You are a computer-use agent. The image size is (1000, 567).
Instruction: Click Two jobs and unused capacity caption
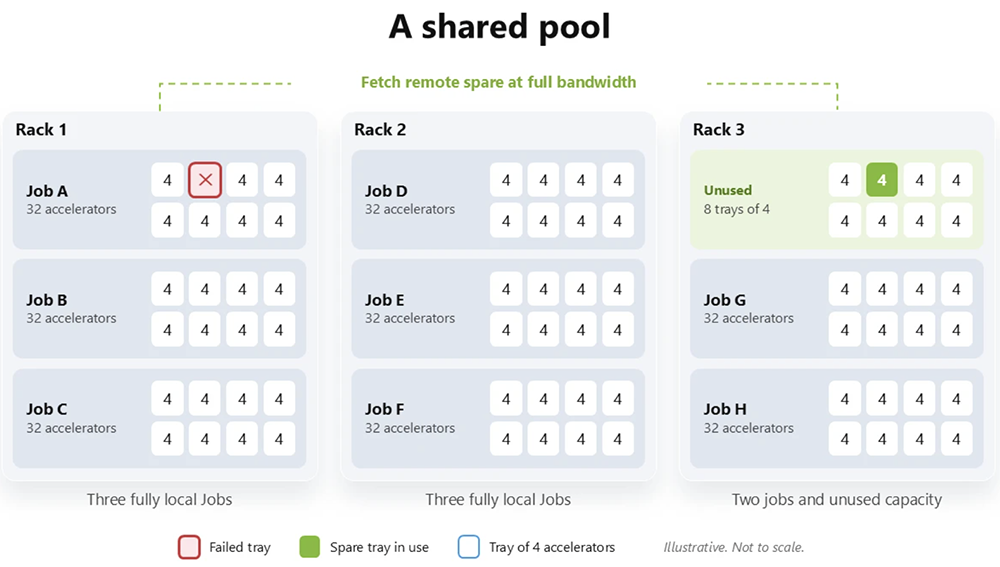click(x=837, y=499)
